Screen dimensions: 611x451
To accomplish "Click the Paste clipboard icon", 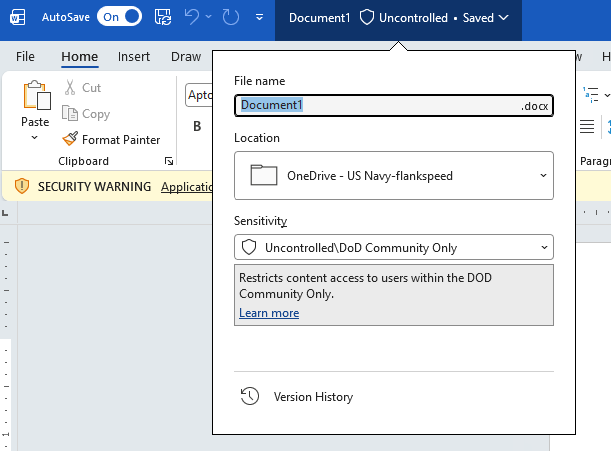I will coord(37,96).
